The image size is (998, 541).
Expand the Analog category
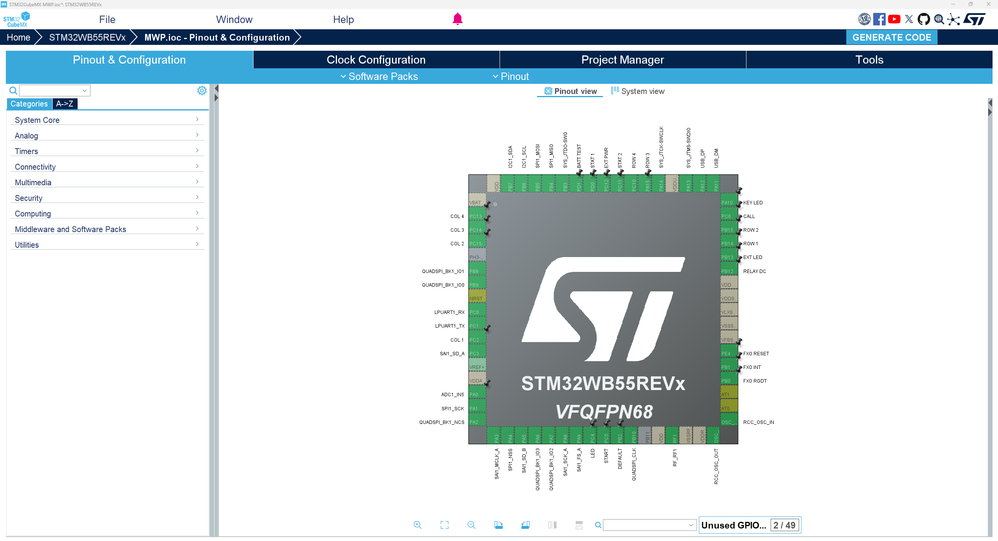[x=107, y=136]
